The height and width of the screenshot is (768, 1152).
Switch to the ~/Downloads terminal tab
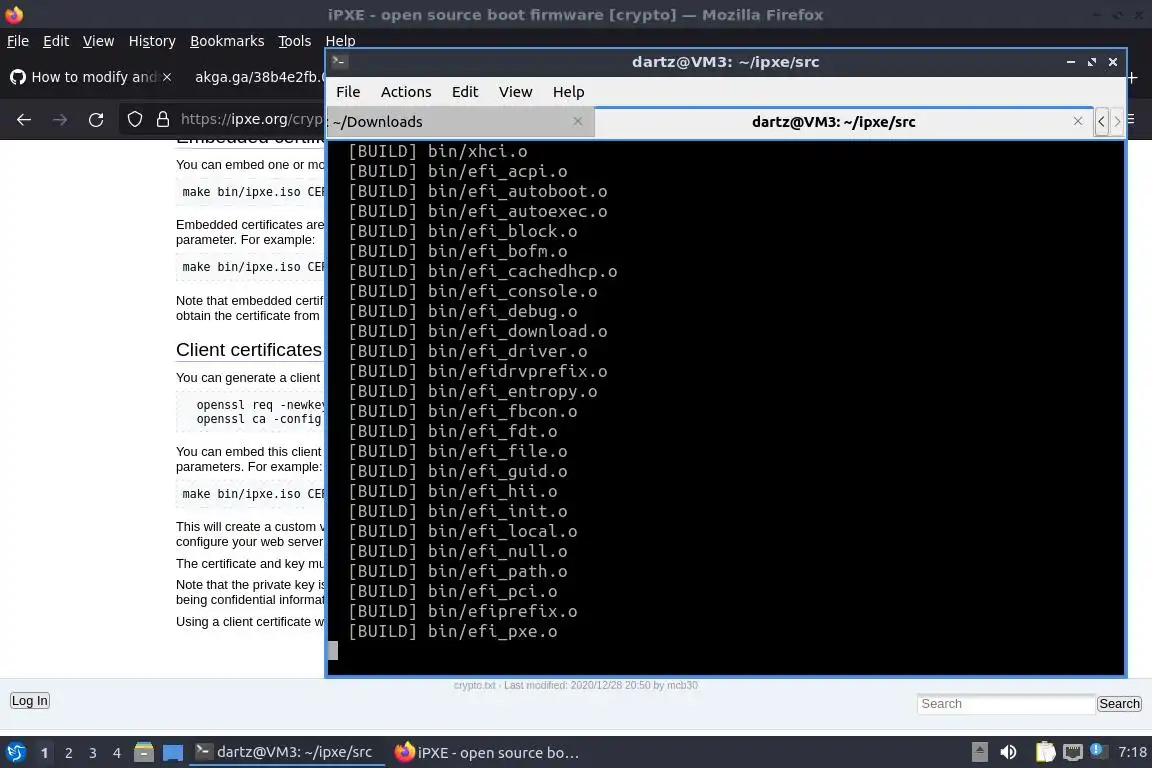coord(460,122)
